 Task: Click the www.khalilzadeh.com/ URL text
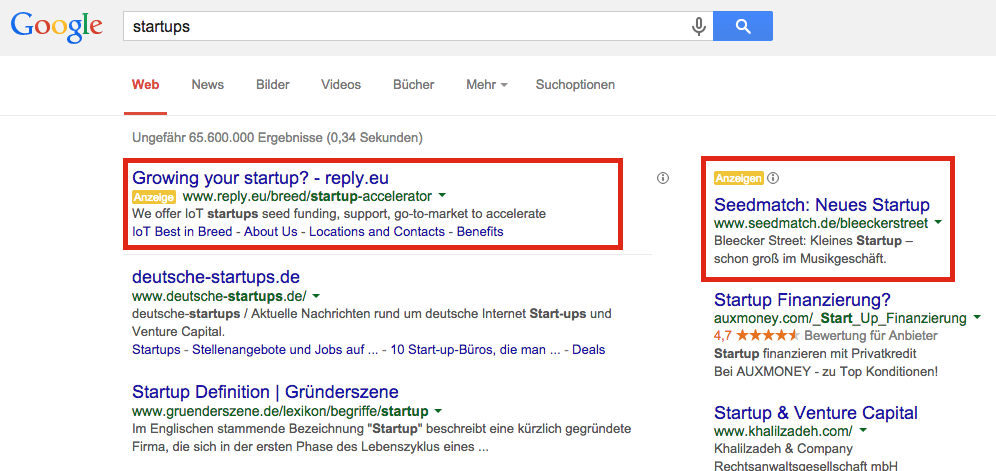(x=783, y=431)
